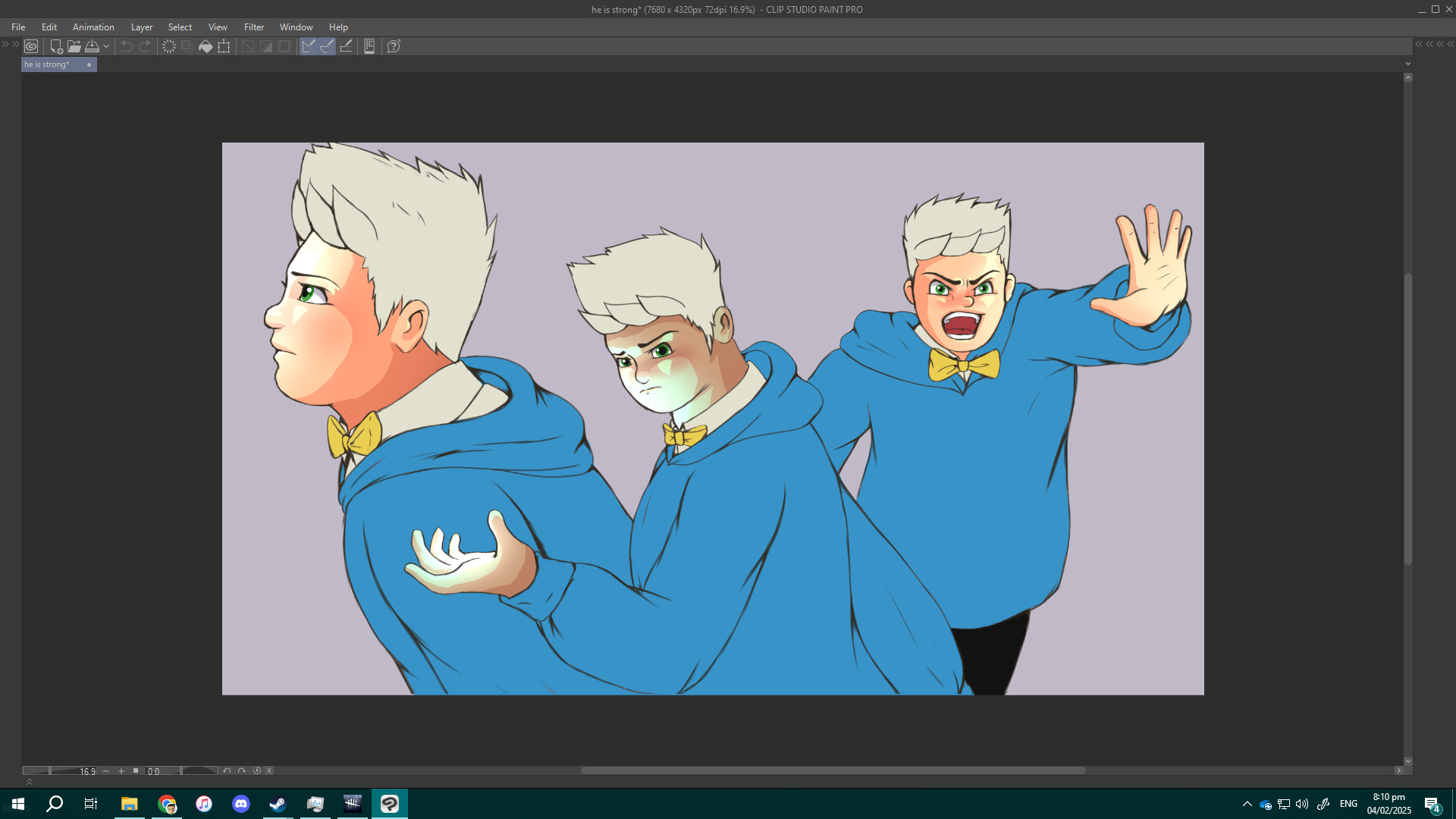The image size is (1456, 819).
Task: Click horizontal scrollbar right arrow
Action: pyautogui.click(x=1399, y=770)
